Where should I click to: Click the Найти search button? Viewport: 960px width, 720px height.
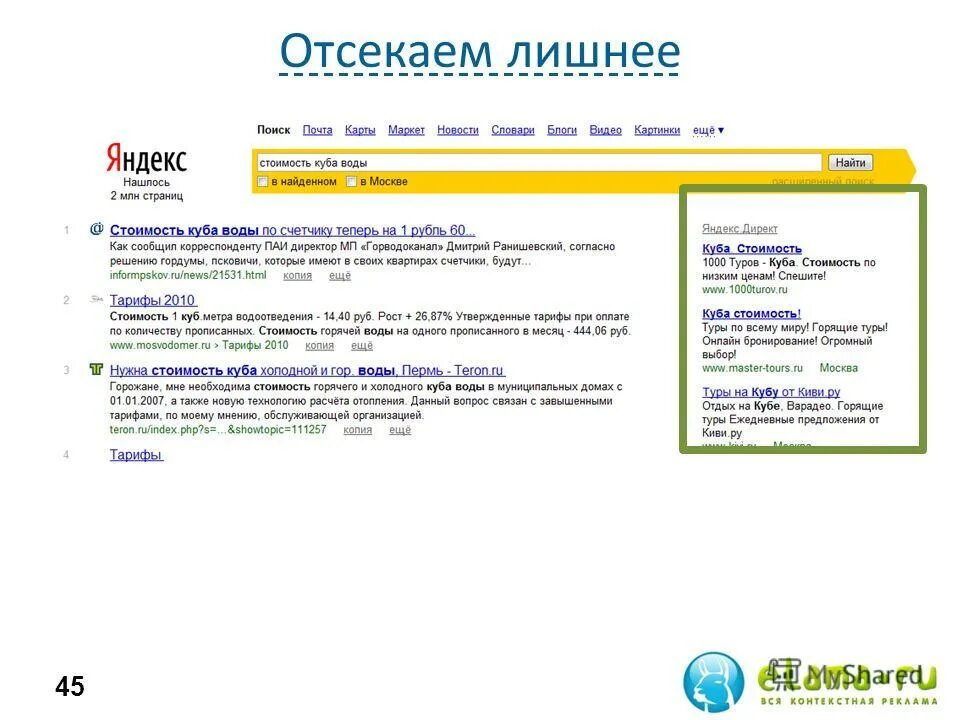[x=850, y=163]
